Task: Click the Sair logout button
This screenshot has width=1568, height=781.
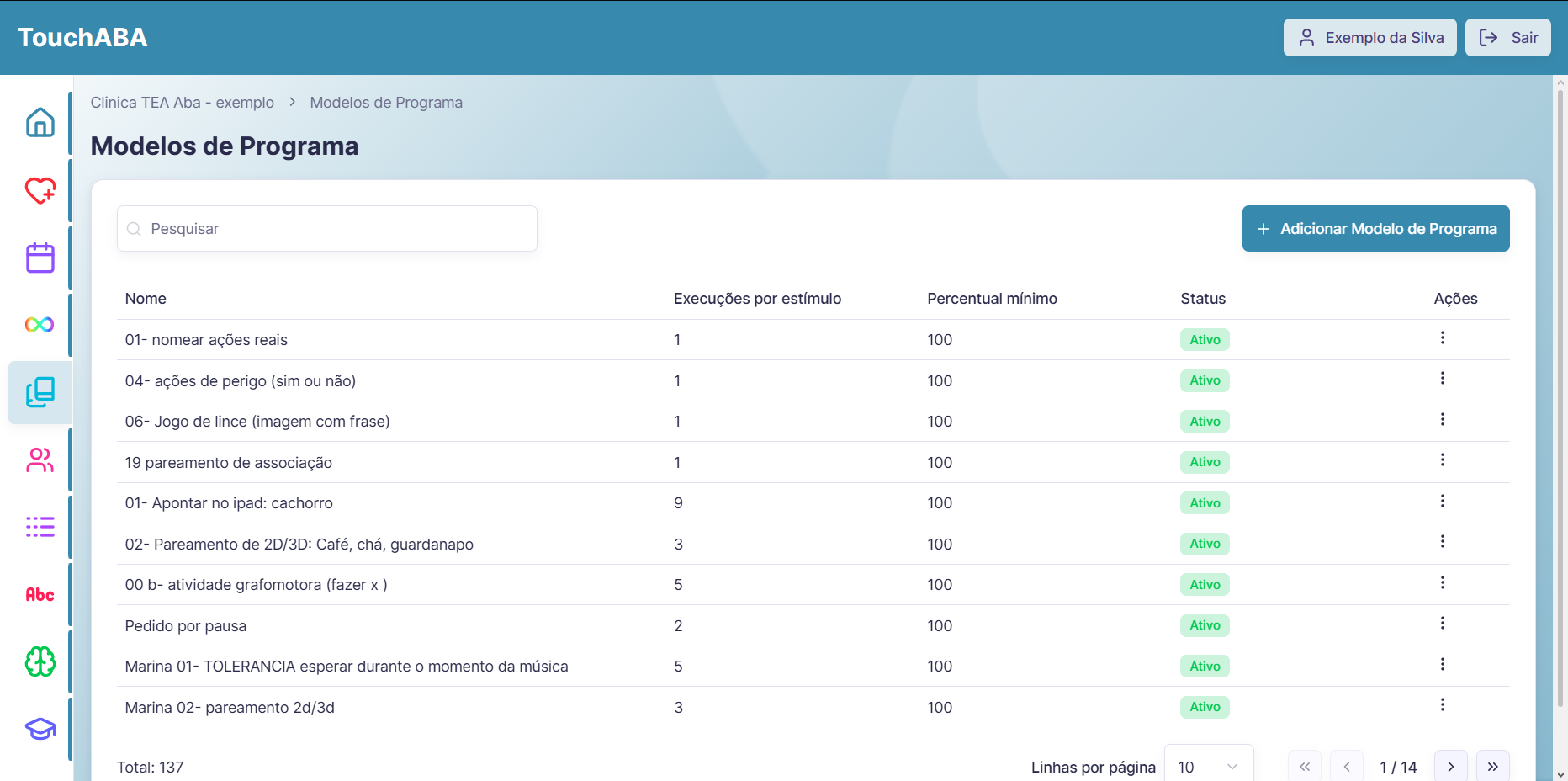Action: [x=1507, y=38]
